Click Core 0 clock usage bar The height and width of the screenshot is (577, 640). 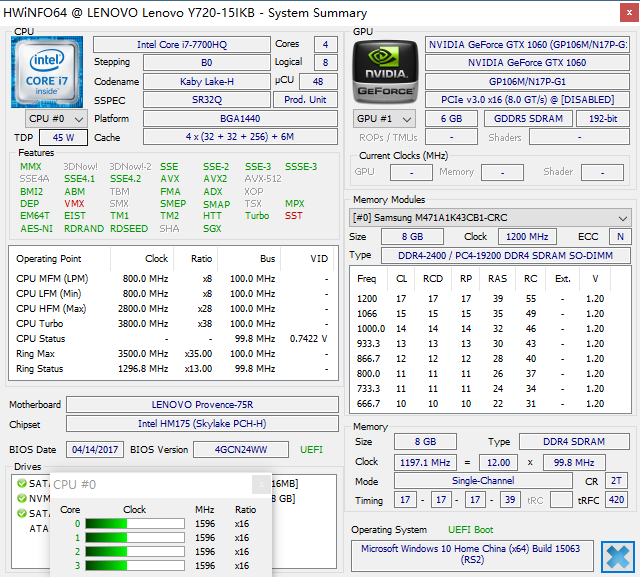134,523
